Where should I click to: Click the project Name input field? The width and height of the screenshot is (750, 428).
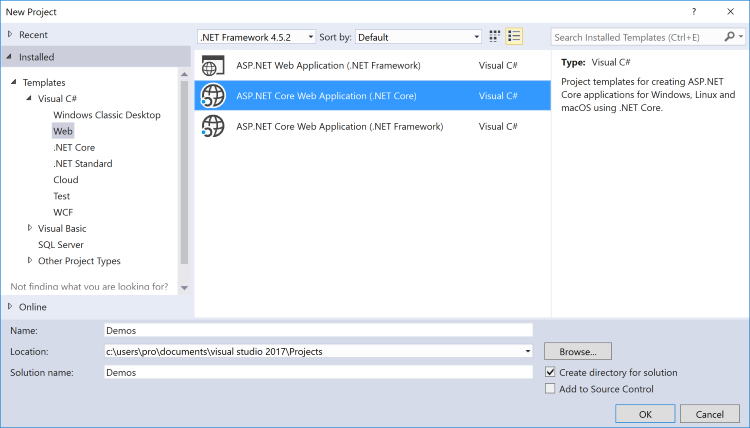318,329
